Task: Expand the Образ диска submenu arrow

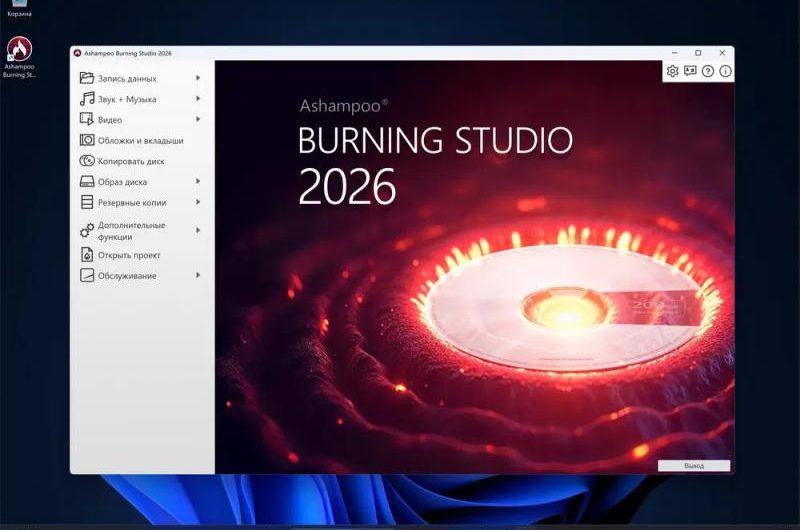Action: click(x=198, y=182)
